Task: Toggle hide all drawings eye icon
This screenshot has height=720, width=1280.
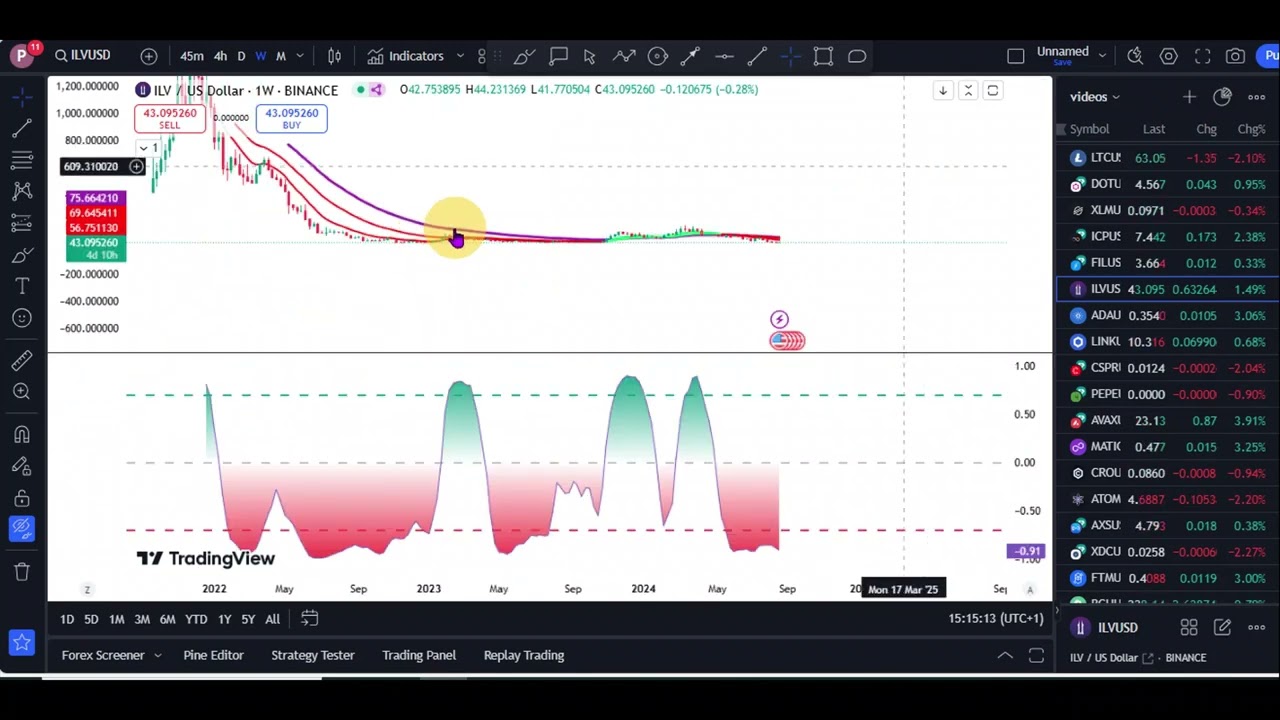Action: (x=22, y=528)
